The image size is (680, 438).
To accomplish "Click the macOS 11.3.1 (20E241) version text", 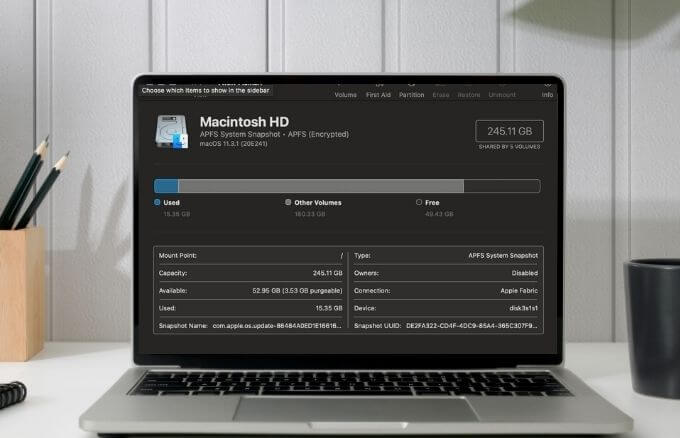I will click(x=233, y=144).
